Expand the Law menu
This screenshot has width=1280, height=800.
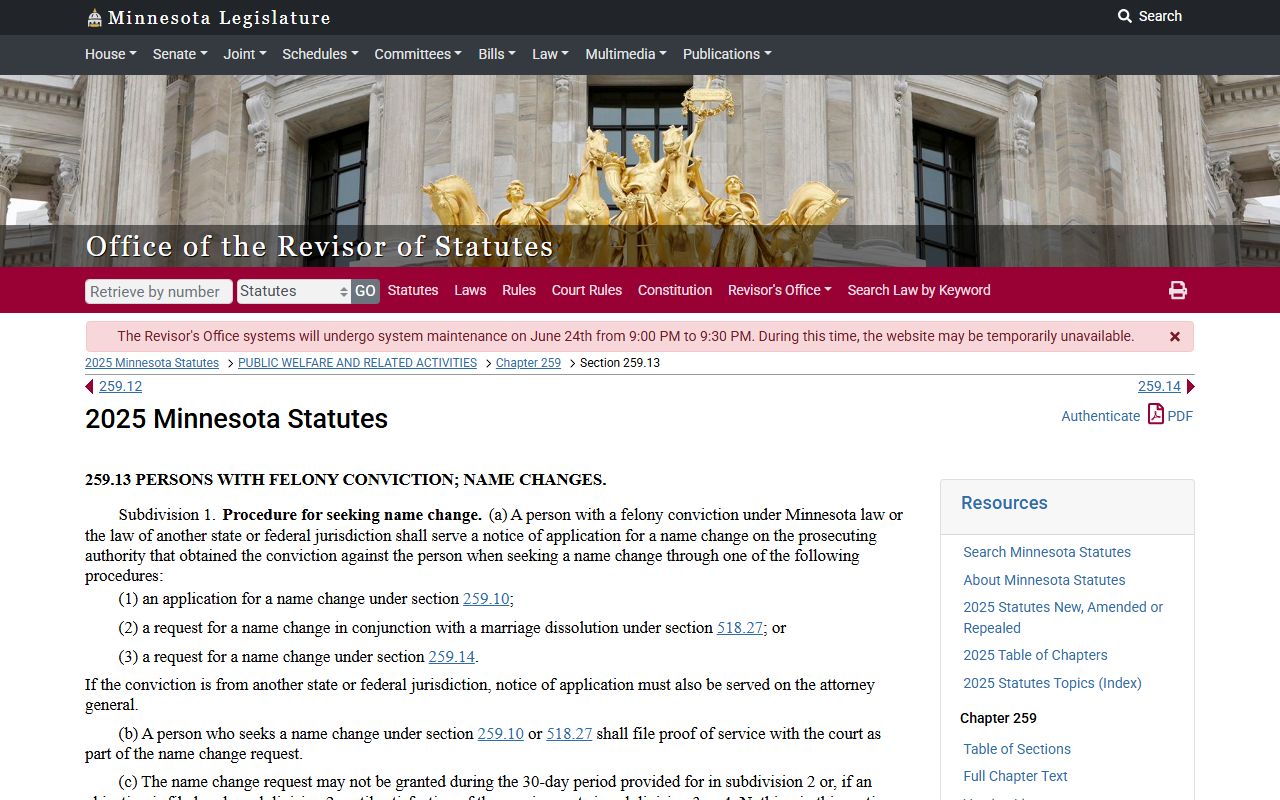pos(550,54)
